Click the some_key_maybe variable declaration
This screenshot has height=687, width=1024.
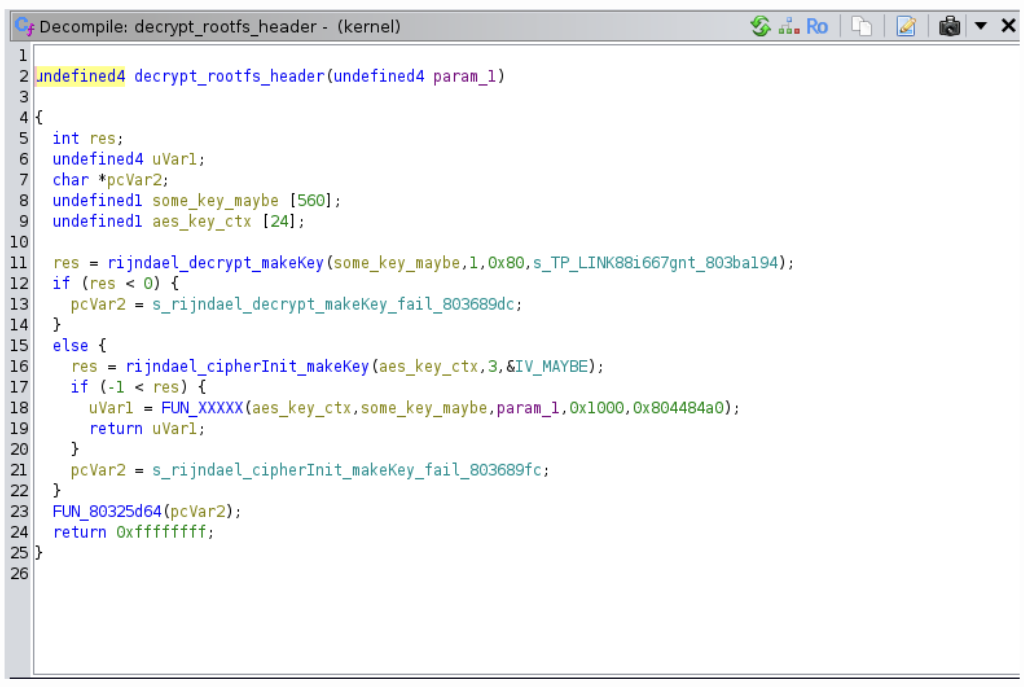point(215,200)
